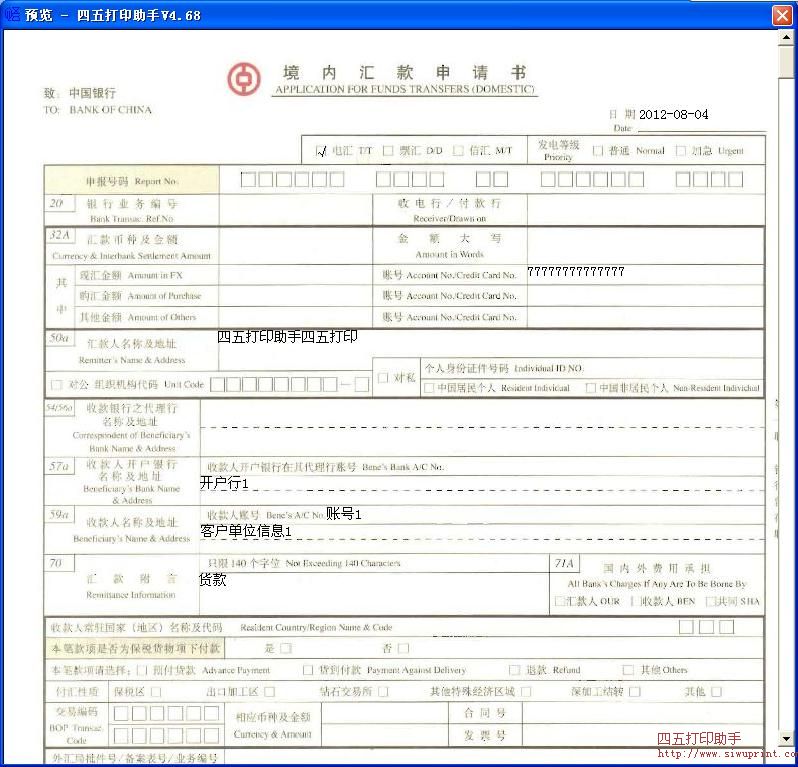Screen dimensions: 798x767
Task: Check the 加急 Urgent priority checkbox
Action: 680,151
